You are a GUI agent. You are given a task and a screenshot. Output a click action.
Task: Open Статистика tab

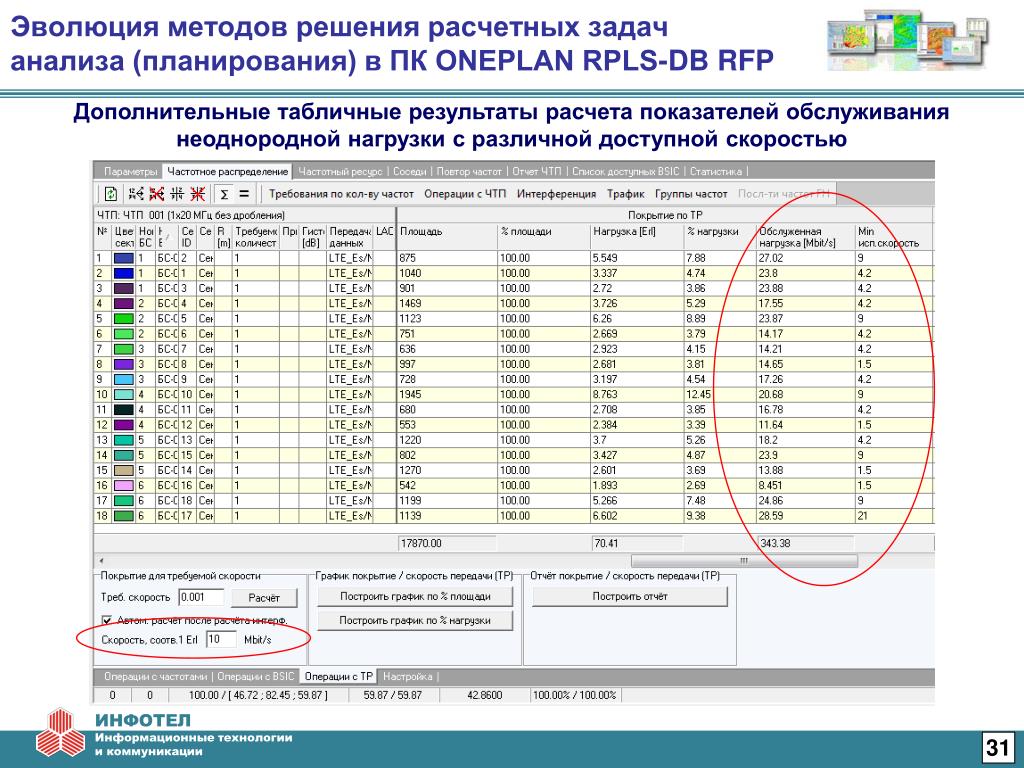point(716,172)
